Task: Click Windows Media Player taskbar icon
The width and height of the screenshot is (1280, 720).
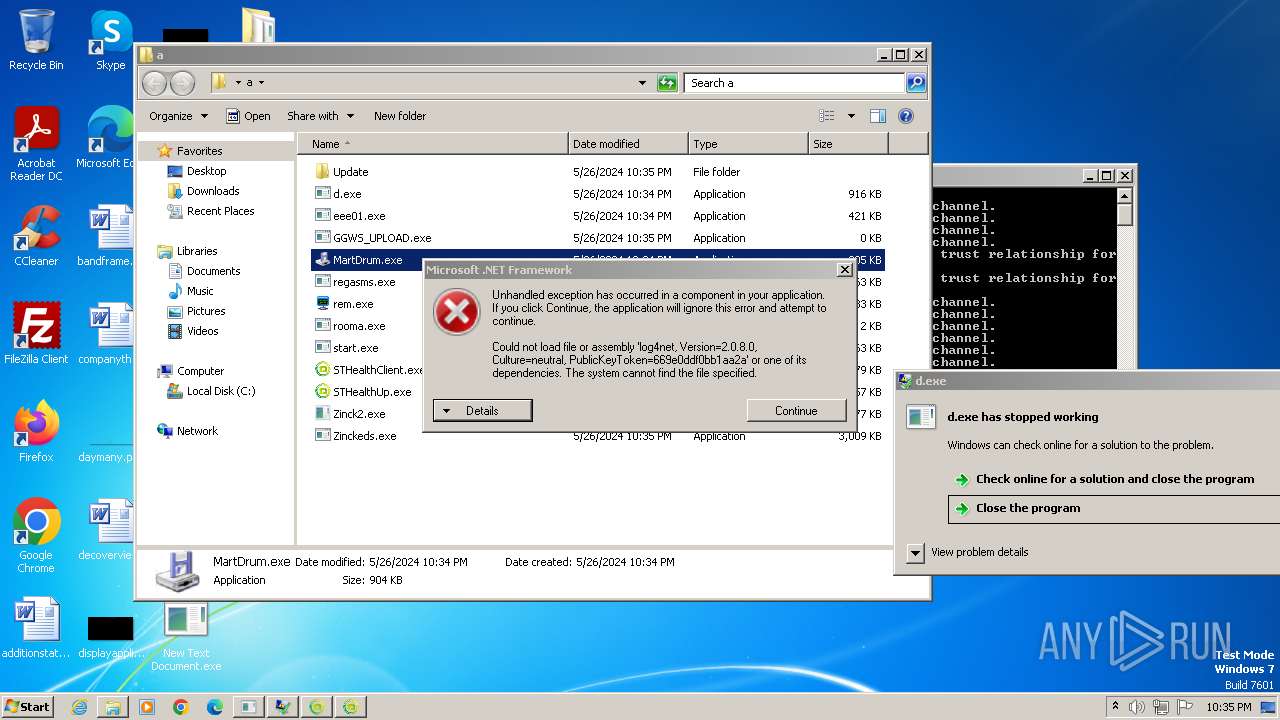Action: [146, 707]
